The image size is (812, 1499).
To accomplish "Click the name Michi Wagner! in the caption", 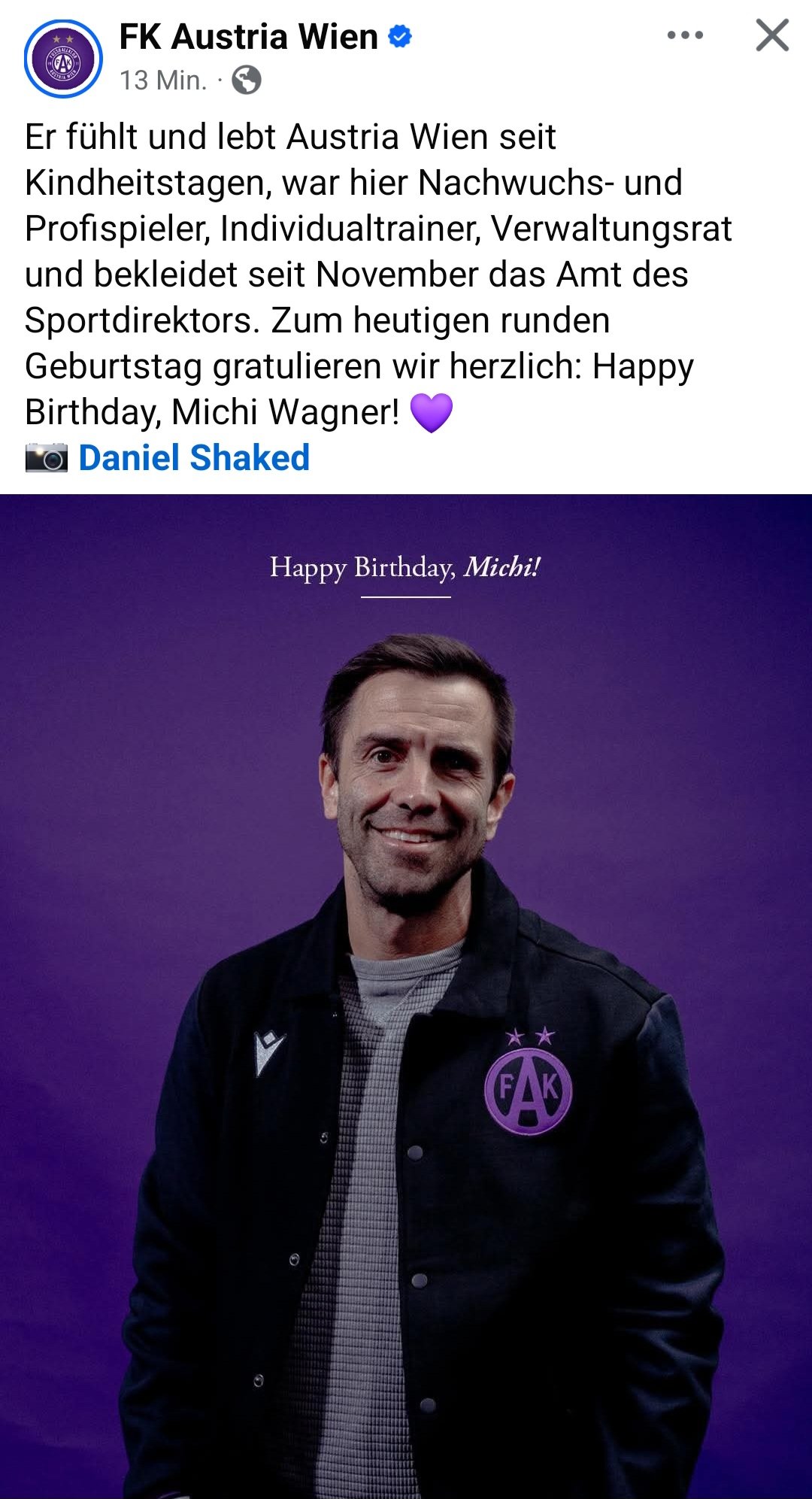I will click(286, 412).
